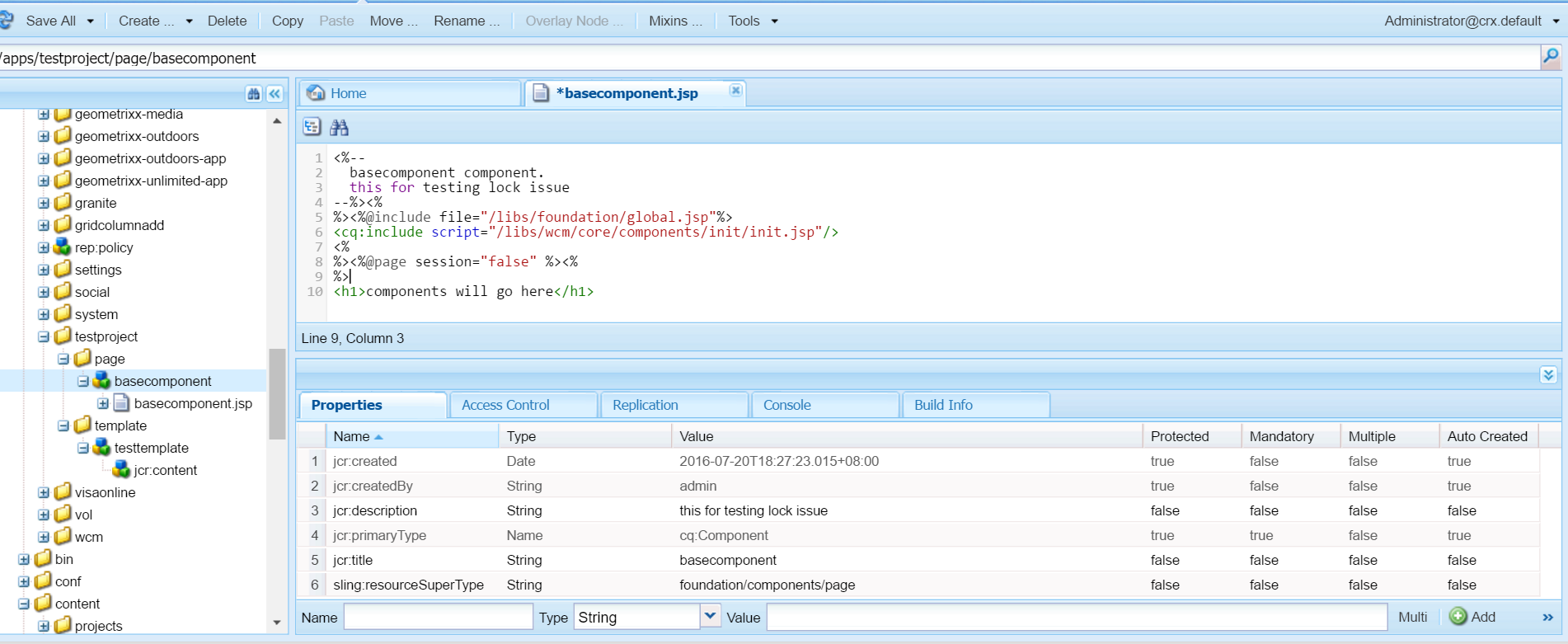Click the jcr:content node icon
Screen dimensions: 1568x644
(122, 469)
